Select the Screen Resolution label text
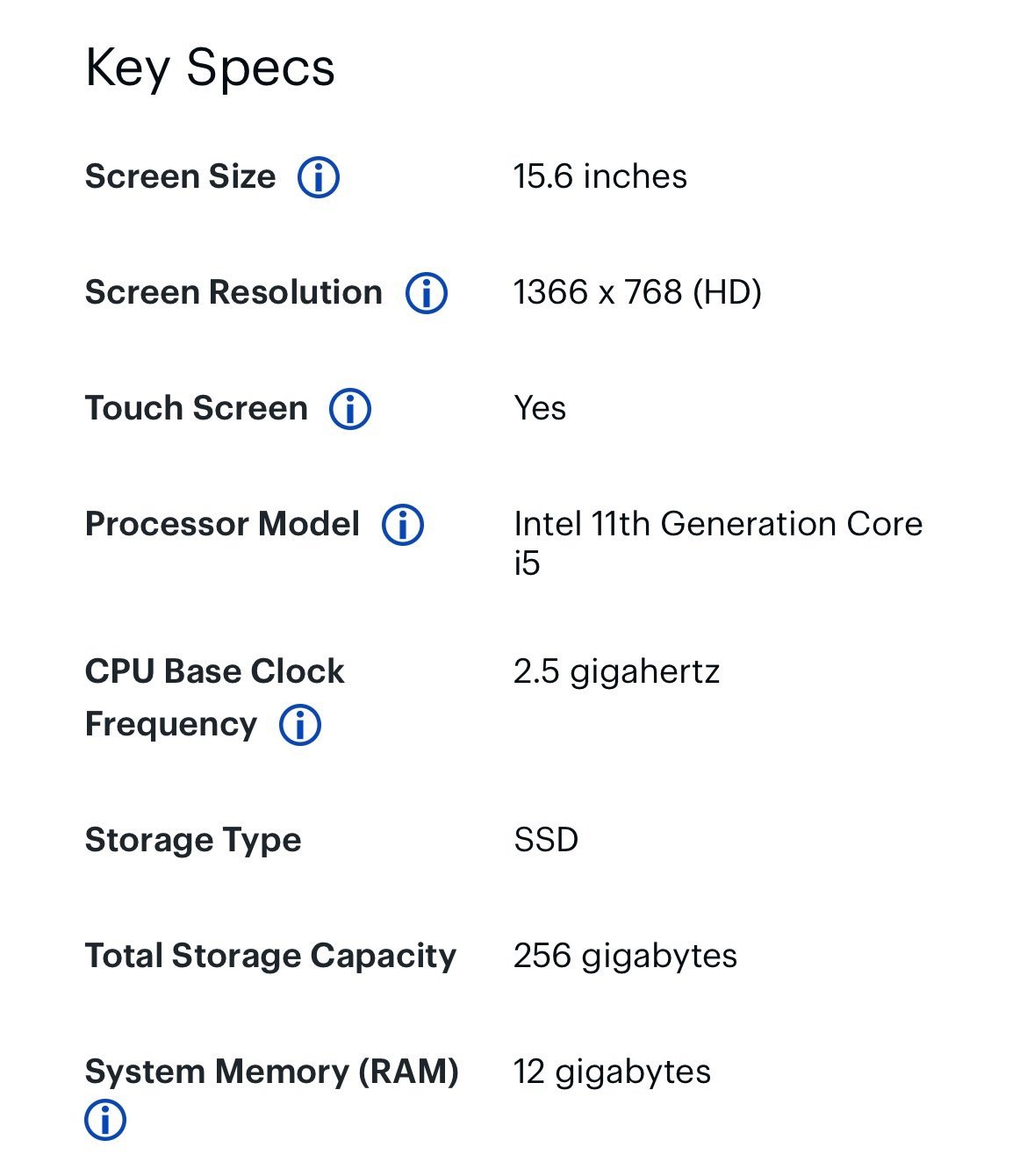The height and width of the screenshot is (1176, 1027). coord(233,292)
